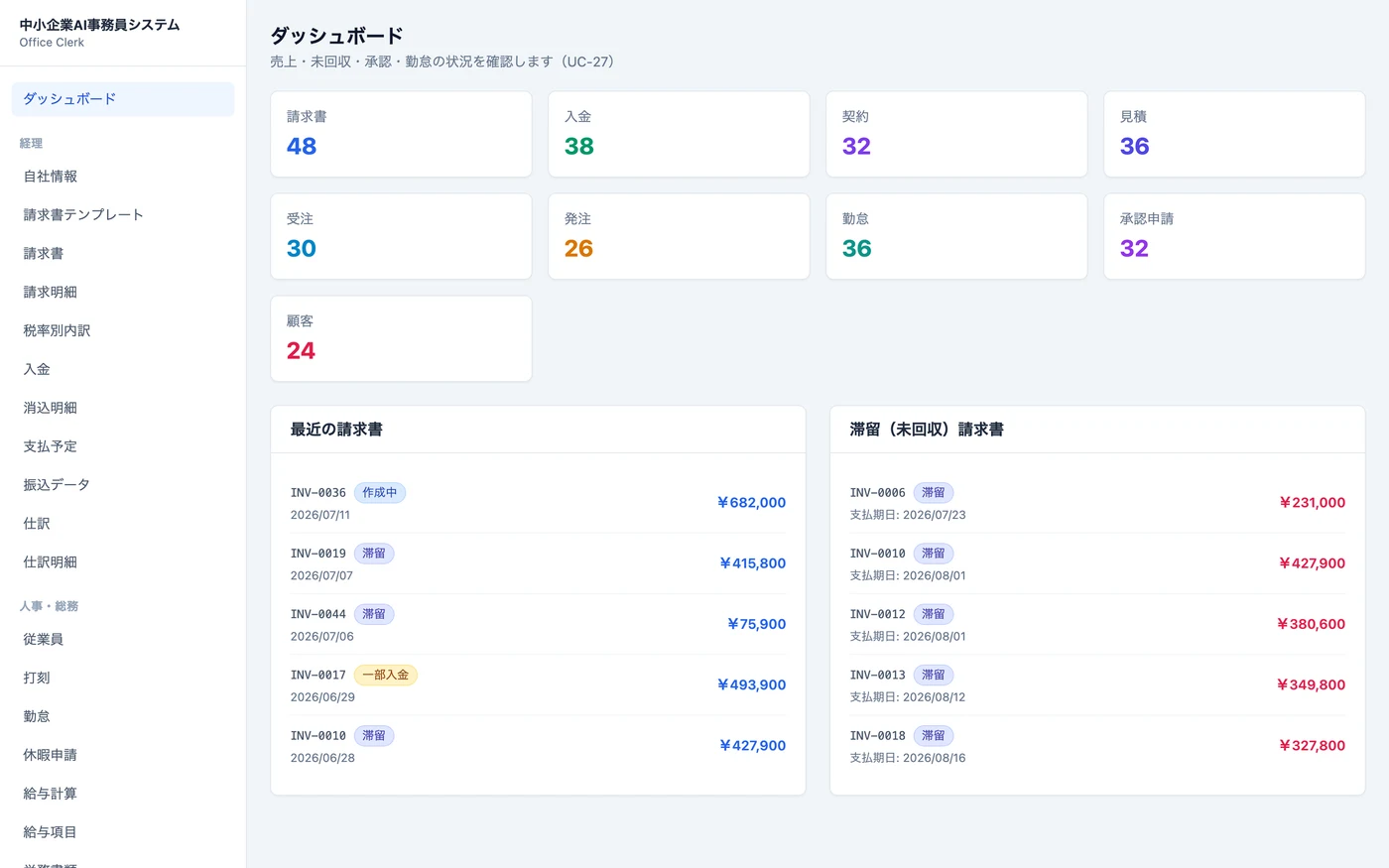1389x868 pixels.
Task: Click the Office Clerk app title
Action: click(52, 43)
